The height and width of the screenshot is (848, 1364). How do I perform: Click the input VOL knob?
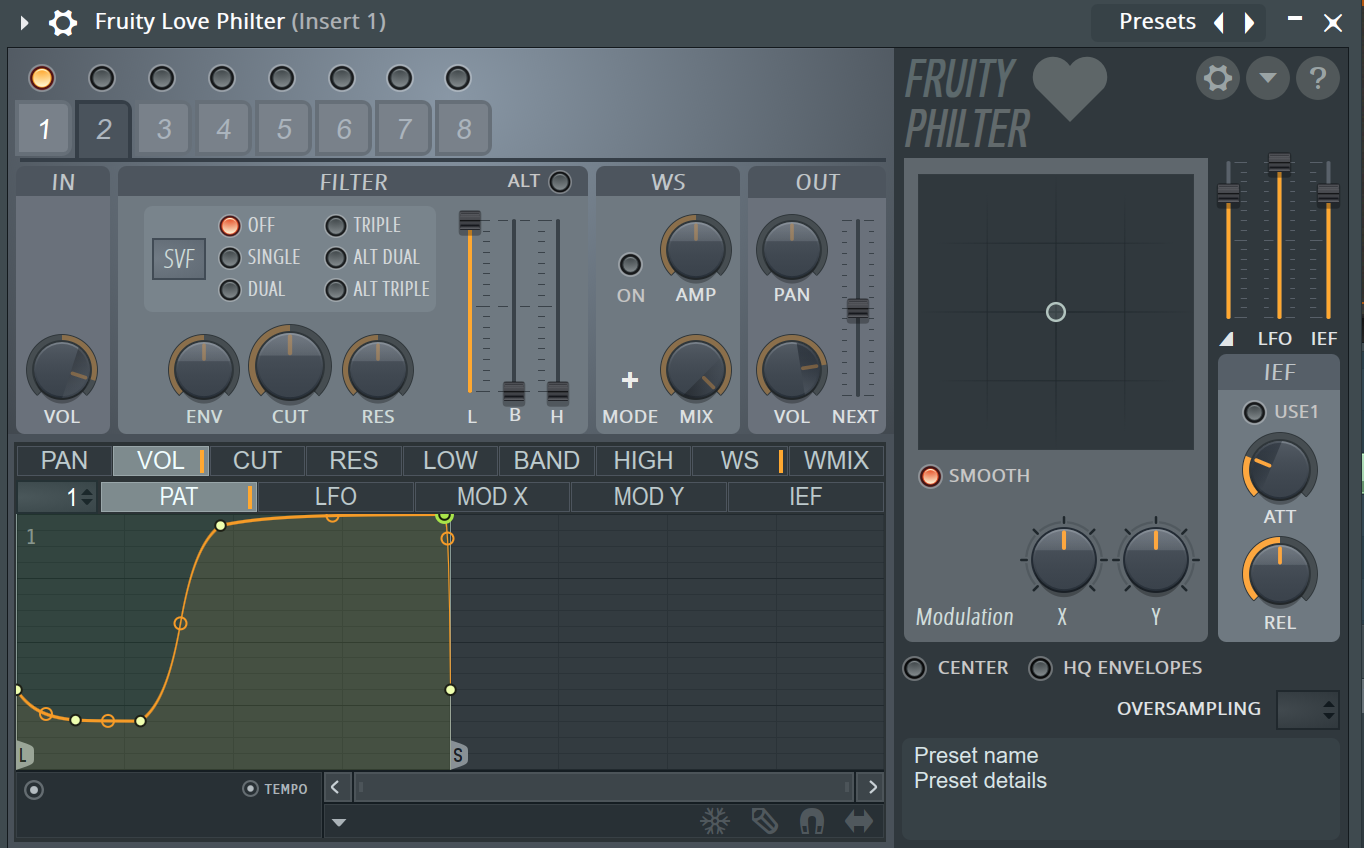[62, 369]
